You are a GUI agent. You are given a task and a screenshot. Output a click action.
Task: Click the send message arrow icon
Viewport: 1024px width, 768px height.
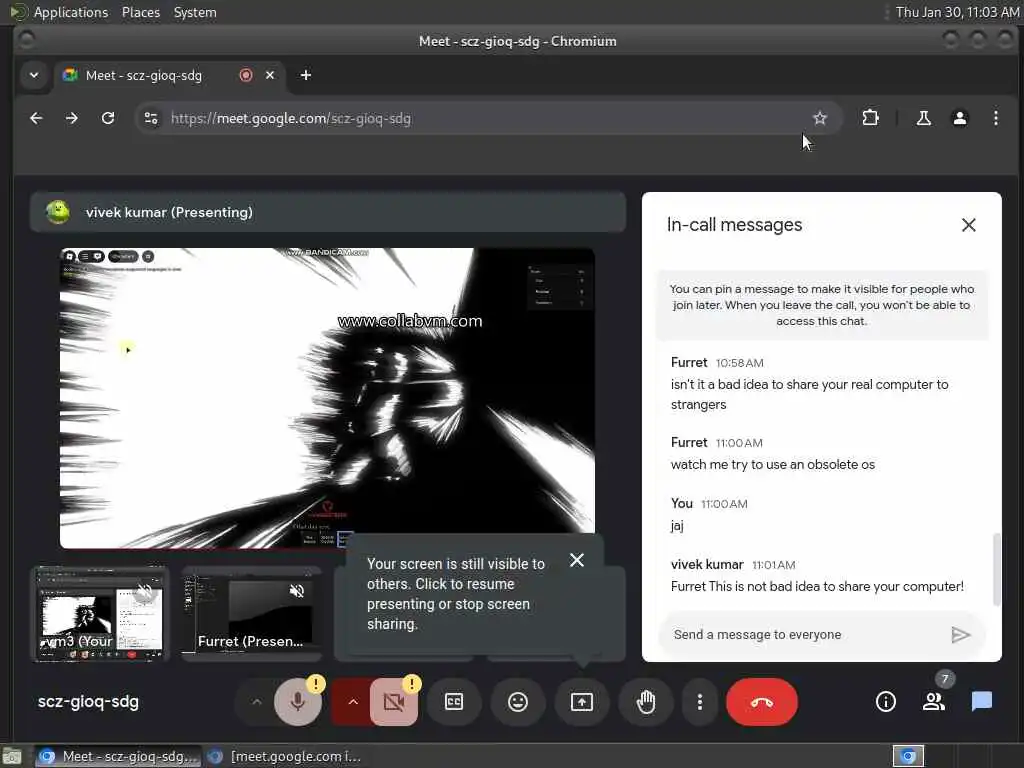961,635
